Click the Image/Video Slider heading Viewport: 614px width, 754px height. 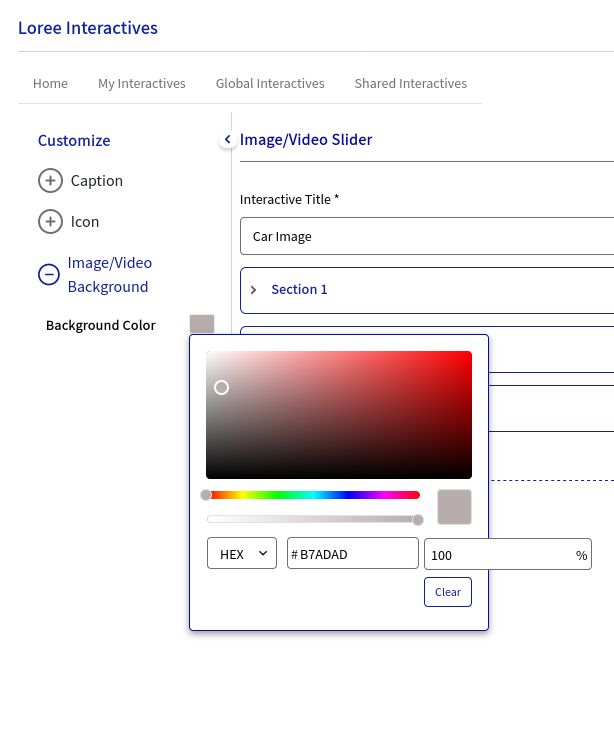click(306, 139)
